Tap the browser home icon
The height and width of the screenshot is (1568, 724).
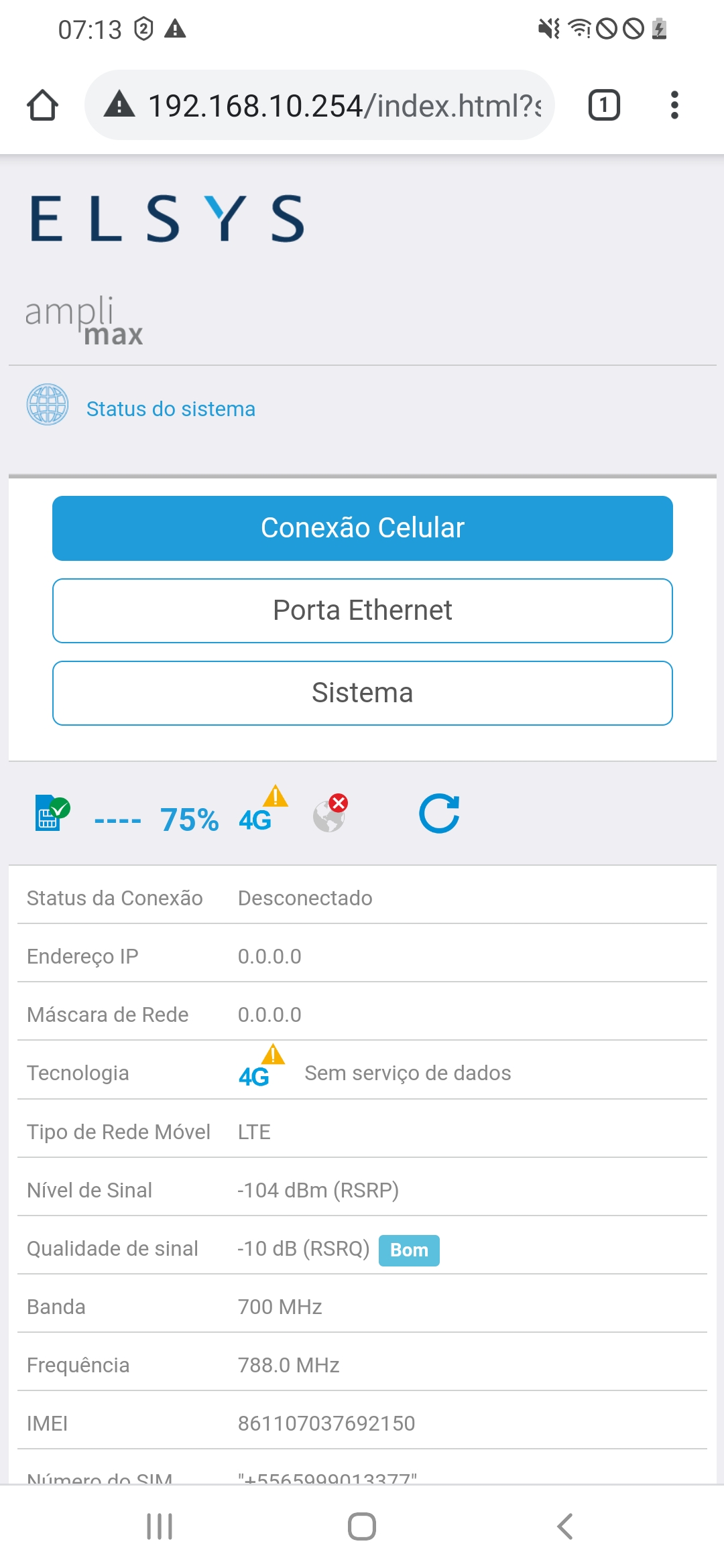[42, 105]
